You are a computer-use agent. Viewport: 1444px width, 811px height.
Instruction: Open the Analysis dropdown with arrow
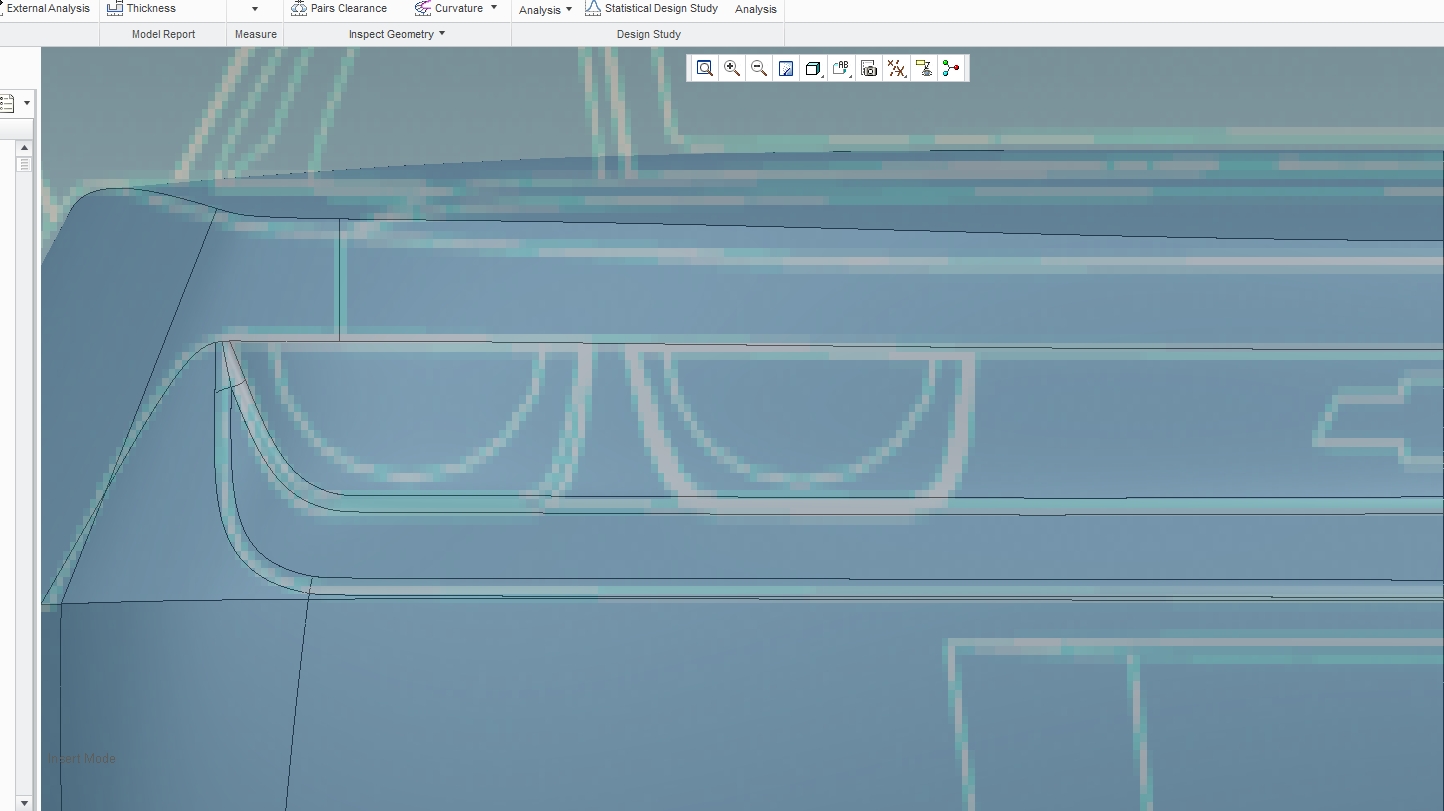(546, 10)
